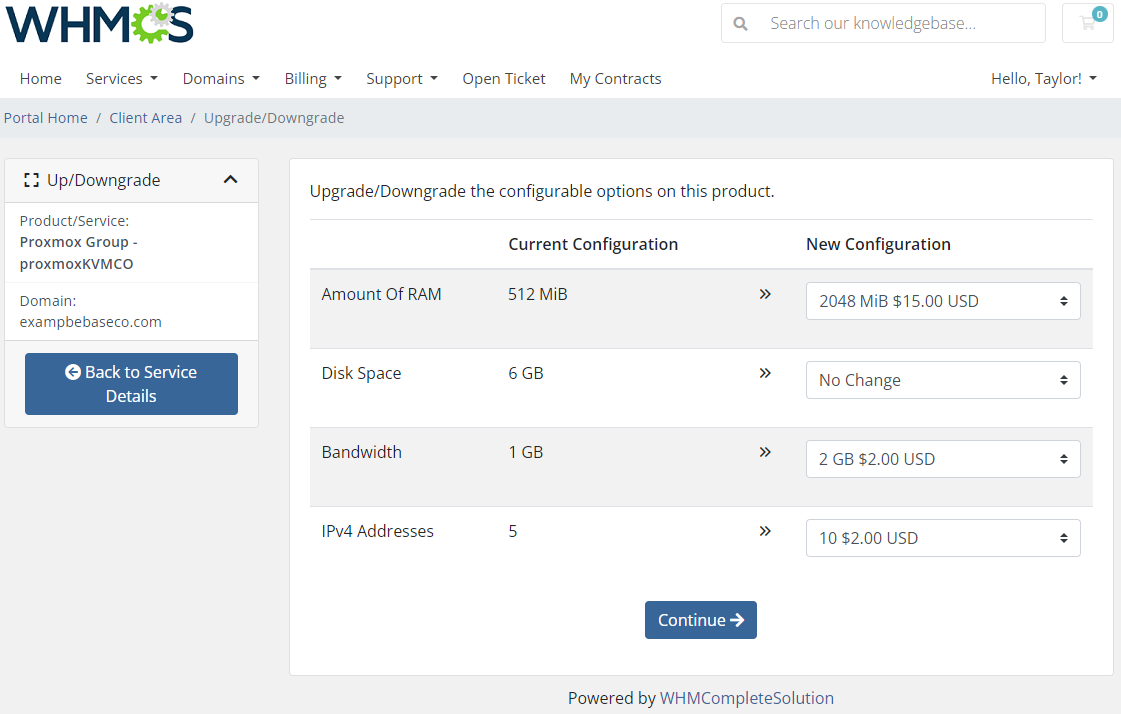This screenshot has width=1121, height=714.
Task: Click Client Area breadcrumb
Action: (146, 118)
